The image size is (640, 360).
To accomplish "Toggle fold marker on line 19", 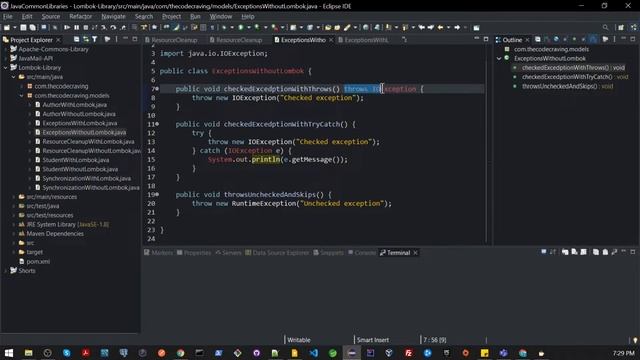I will point(157,195).
